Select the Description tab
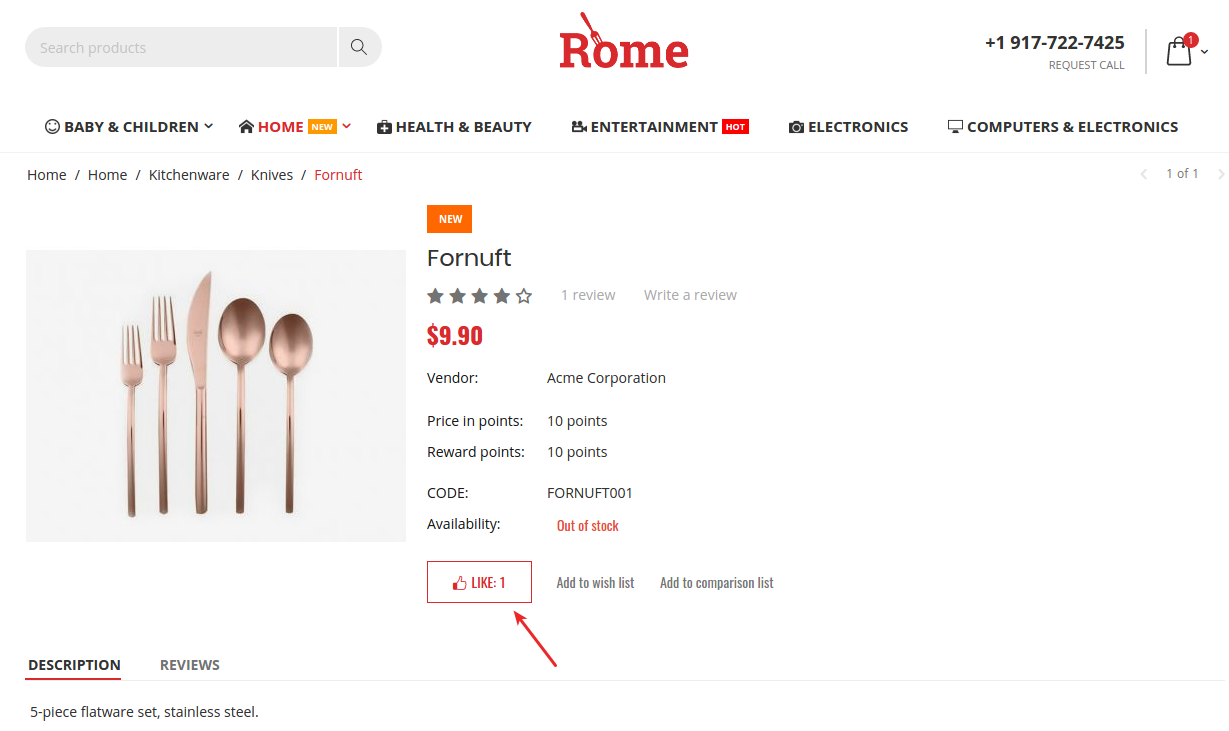 click(x=74, y=665)
